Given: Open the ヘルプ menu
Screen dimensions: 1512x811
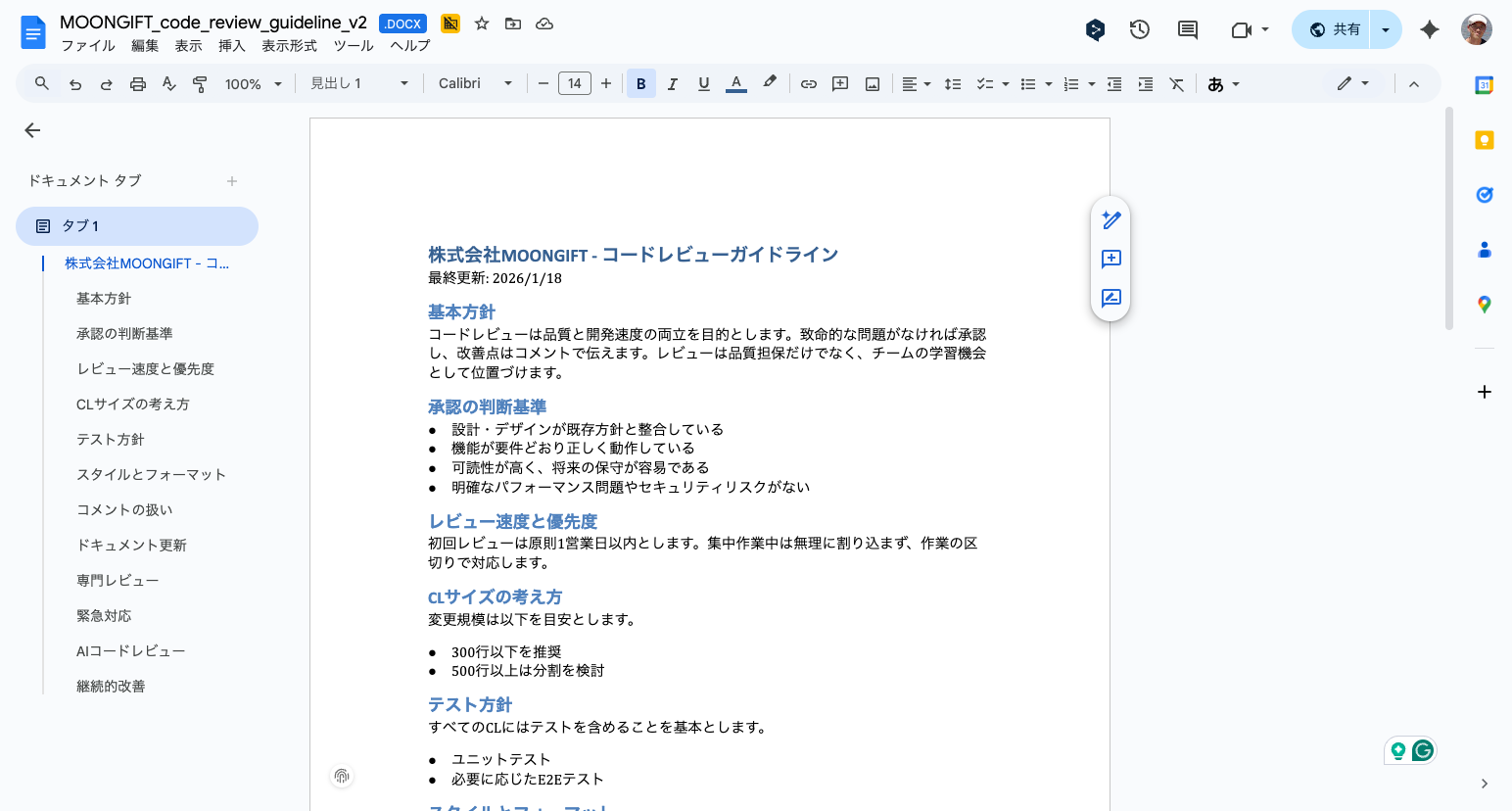Looking at the screenshot, I should click(410, 46).
